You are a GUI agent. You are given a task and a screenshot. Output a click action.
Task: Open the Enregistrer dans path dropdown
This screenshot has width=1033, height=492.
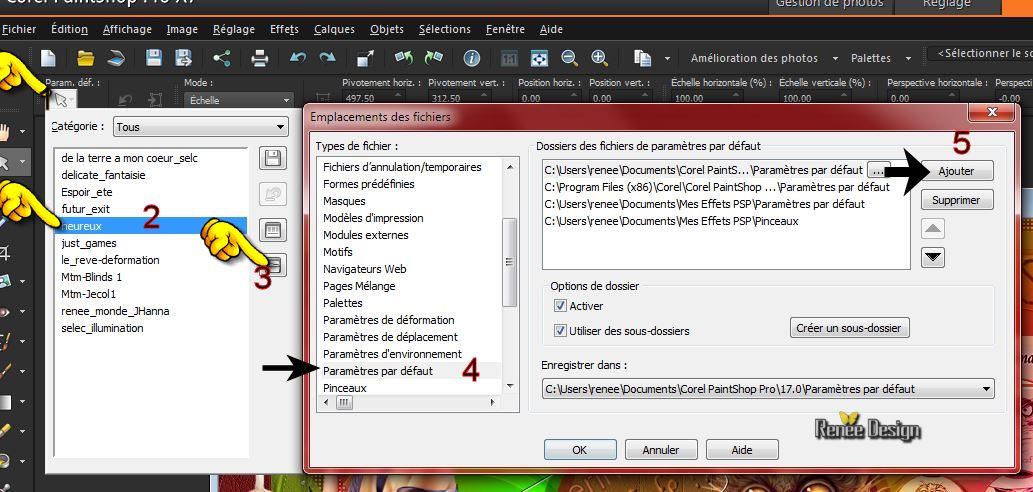click(x=768, y=389)
